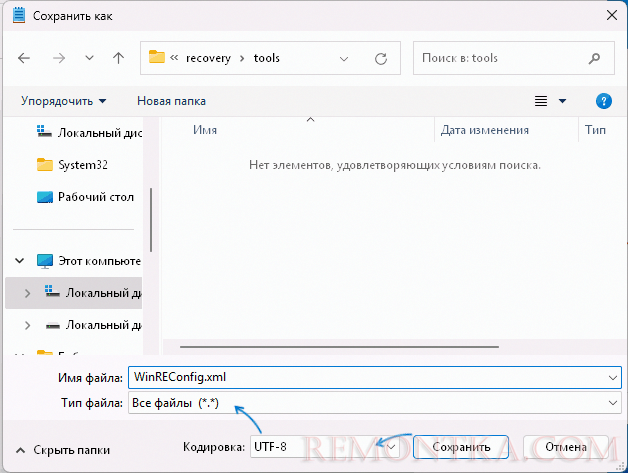
Task: Open the view options dropdown arrow
Action: click(x=562, y=101)
